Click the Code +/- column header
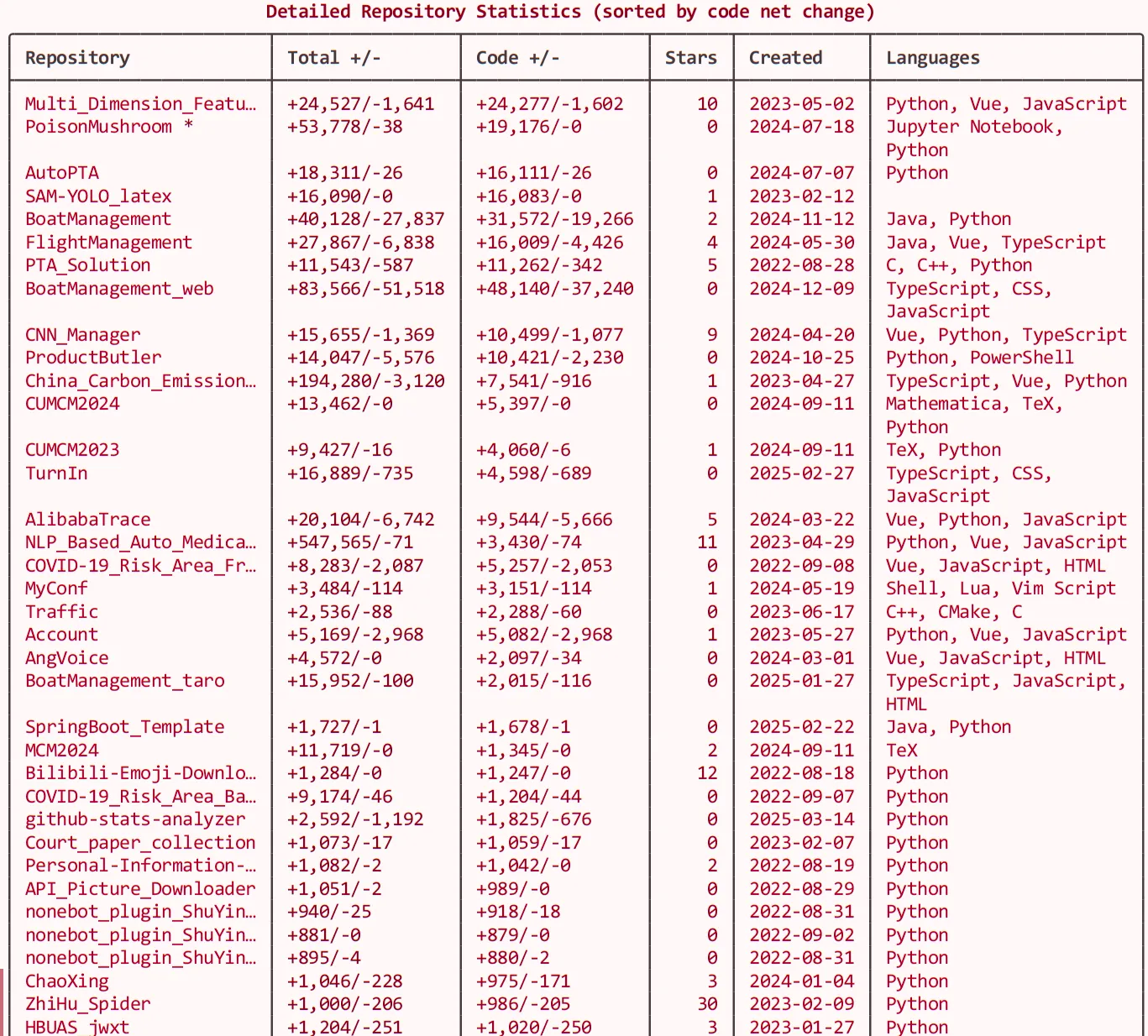This screenshot has width=1148, height=1036. click(518, 58)
